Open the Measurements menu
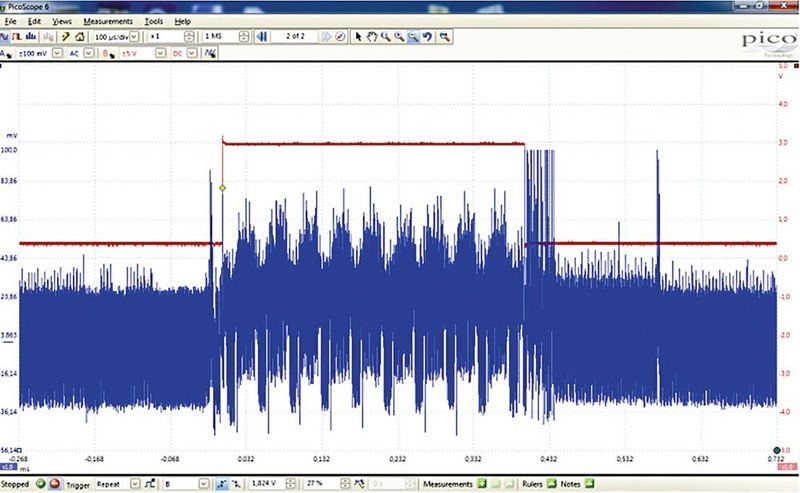The width and height of the screenshot is (800, 493). coord(106,20)
